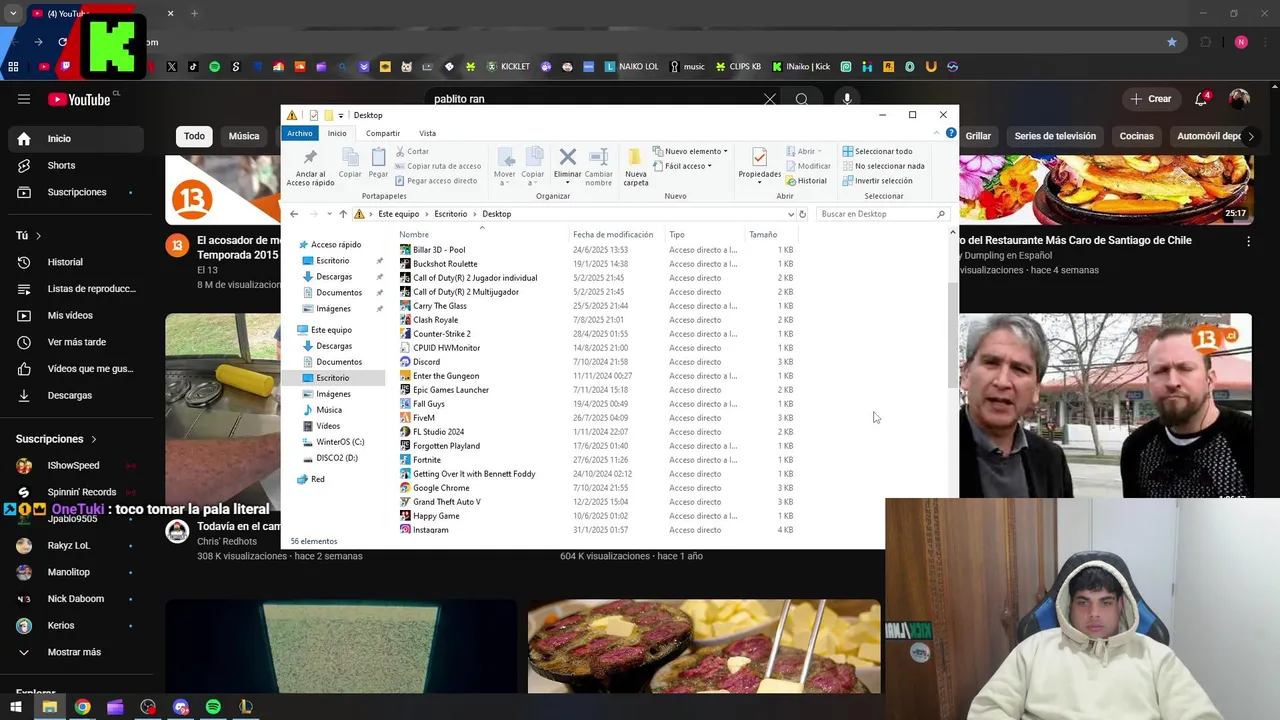Sort by Fecha de modificación column
1280x720 pixels.
point(613,235)
